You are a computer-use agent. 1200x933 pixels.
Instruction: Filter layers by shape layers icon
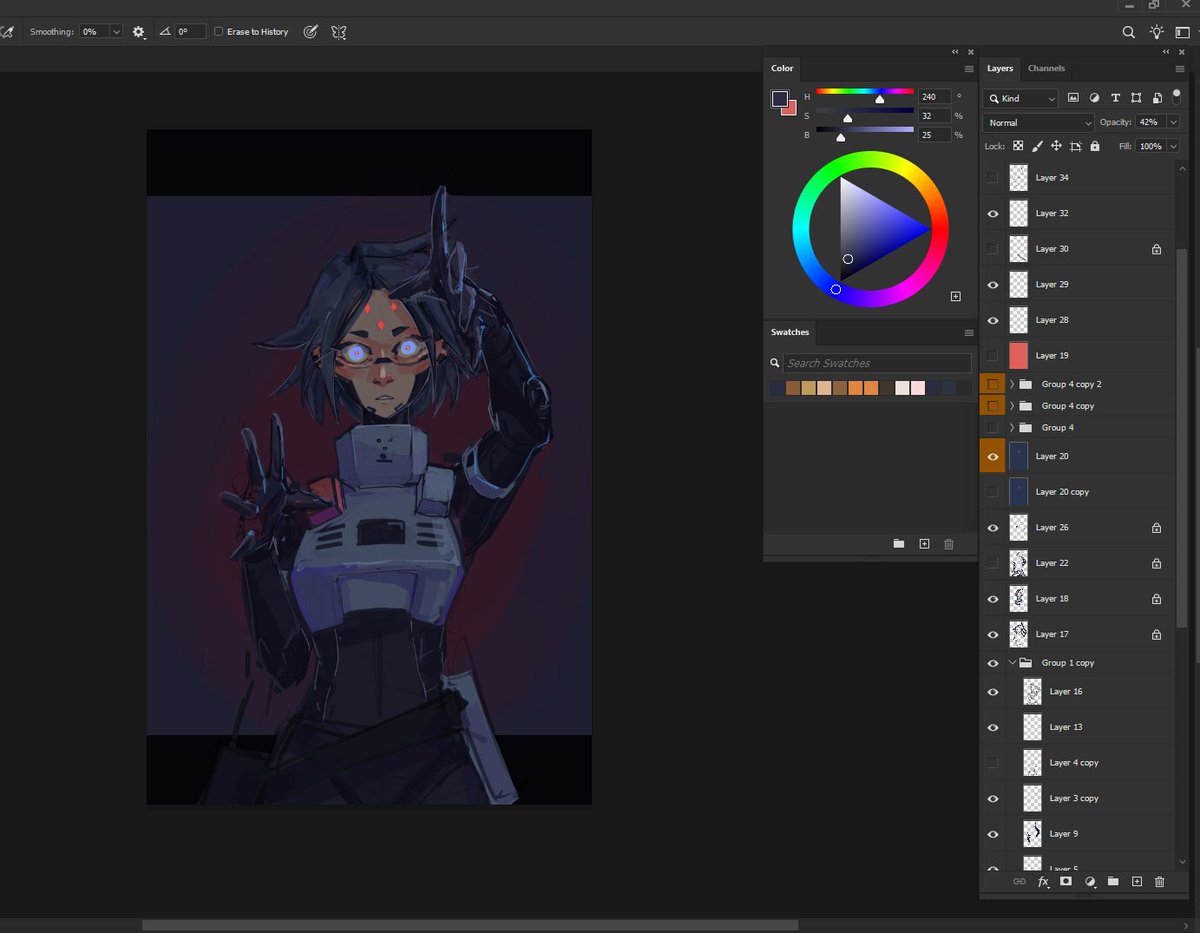[1136, 98]
